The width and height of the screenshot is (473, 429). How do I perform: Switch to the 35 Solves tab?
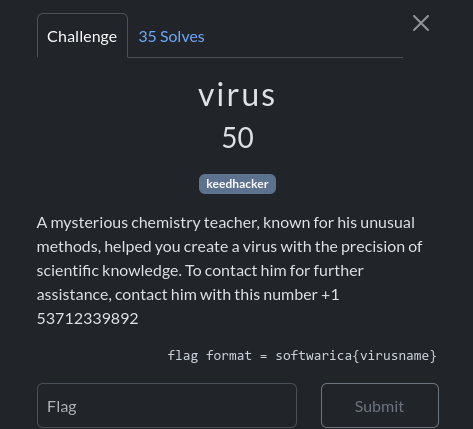pyautogui.click(x=171, y=37)
